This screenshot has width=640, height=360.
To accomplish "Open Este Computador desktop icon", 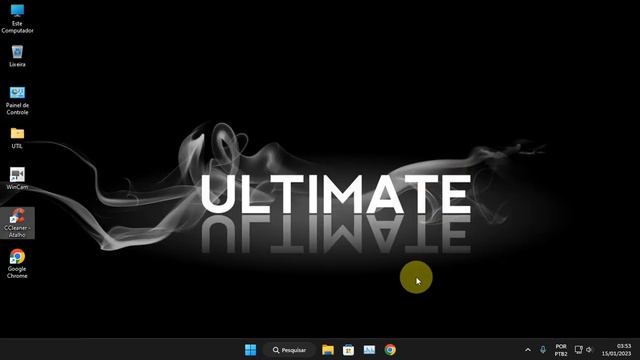I will pyautogui.click(x=17, y=18).
